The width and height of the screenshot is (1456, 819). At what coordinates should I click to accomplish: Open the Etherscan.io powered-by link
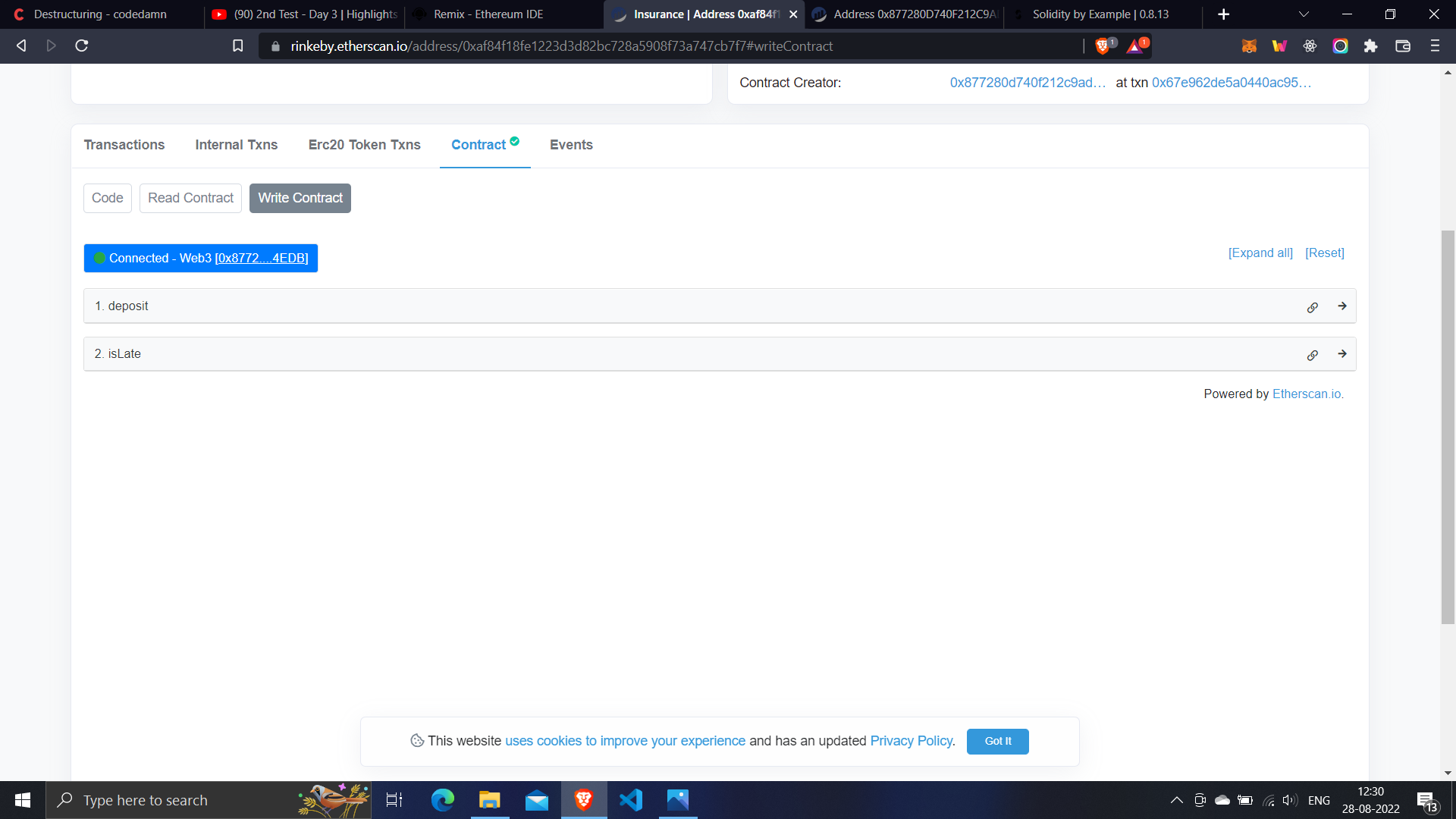pos(1307,394)
